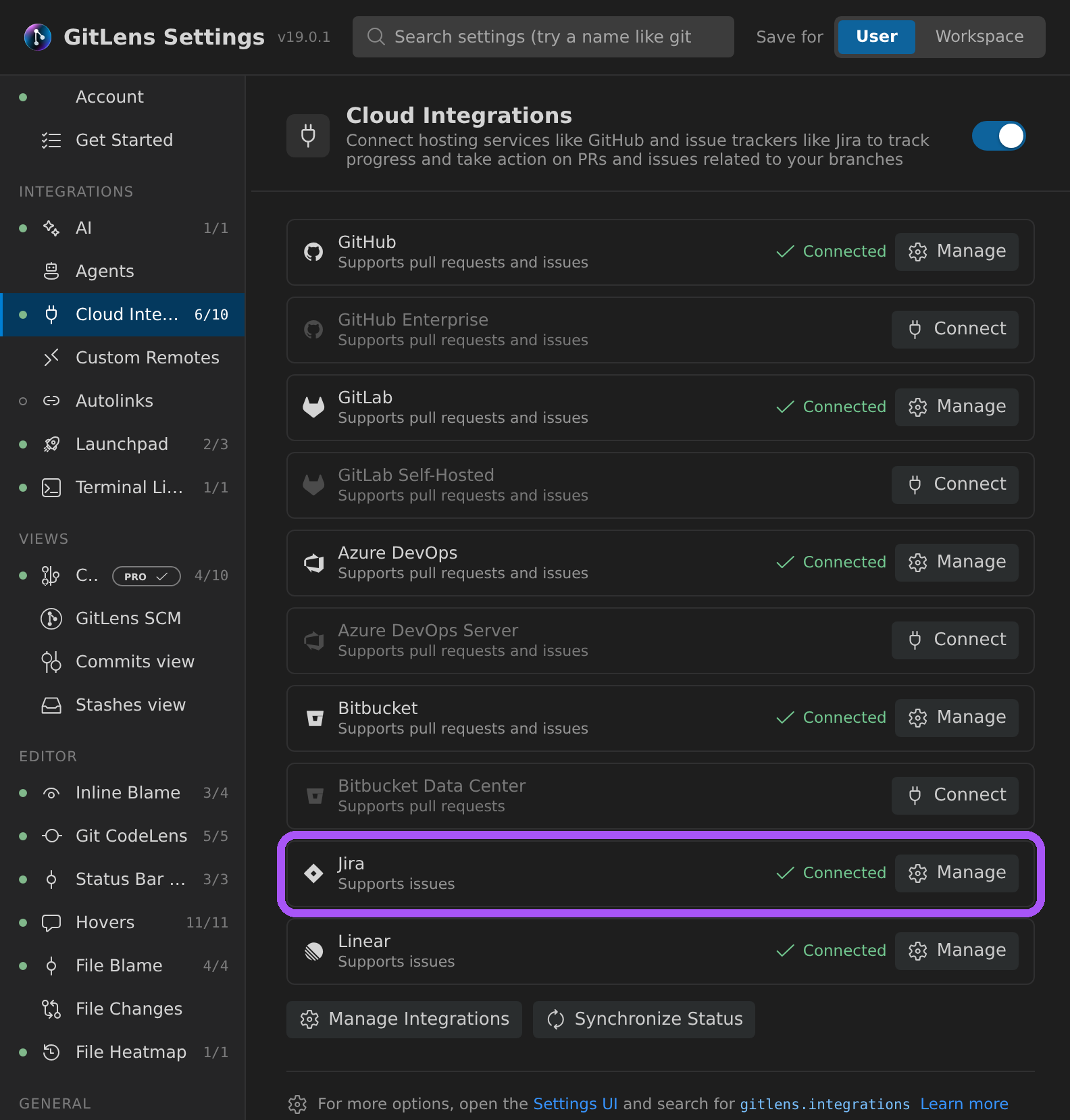Screen dimensions: 1070x1120
Task: Click the PRO badge with checkmark
Action: click(x=147, y=576)
